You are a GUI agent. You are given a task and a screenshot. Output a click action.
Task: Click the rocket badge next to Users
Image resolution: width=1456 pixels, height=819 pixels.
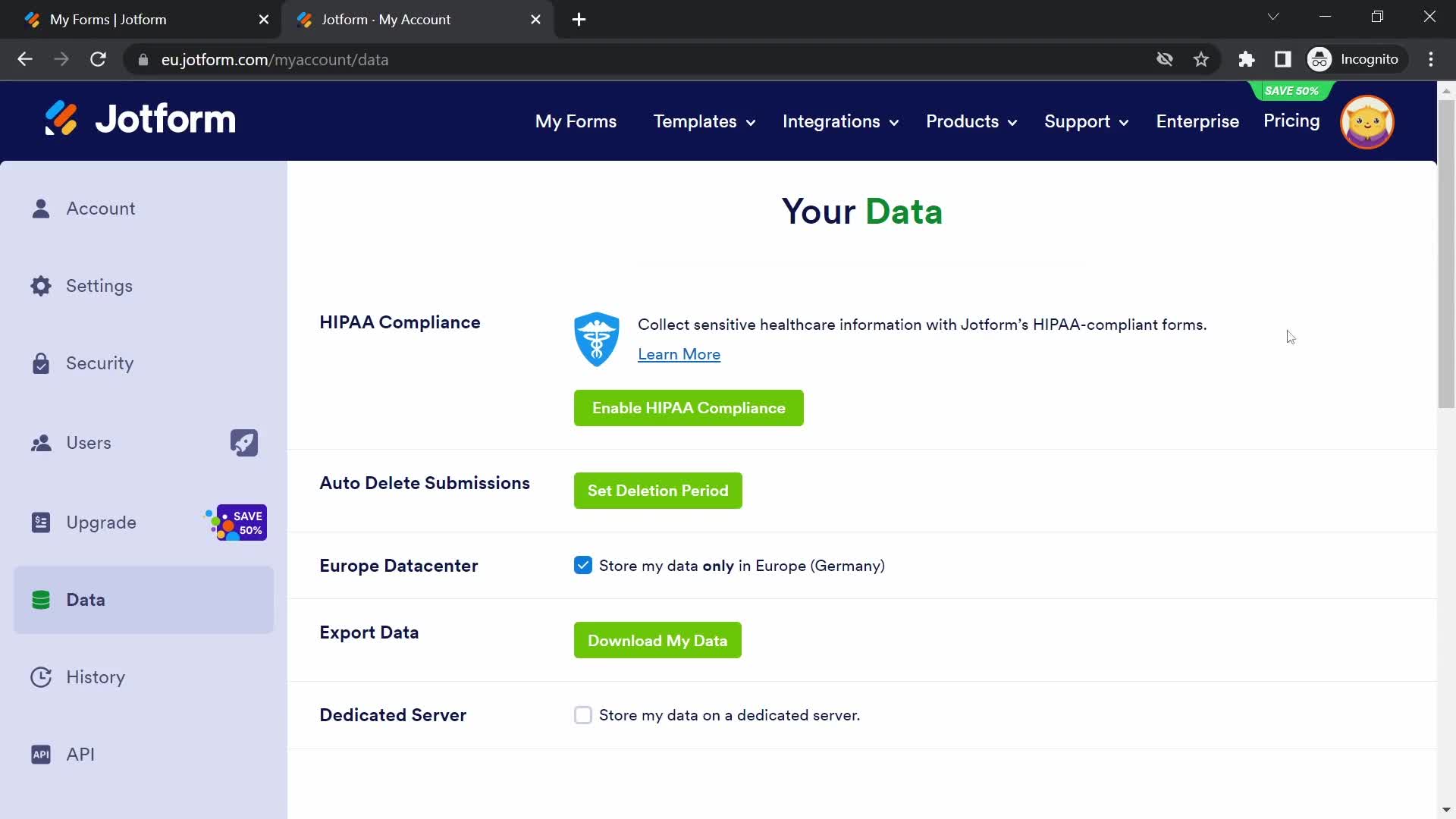pos(243,443)
